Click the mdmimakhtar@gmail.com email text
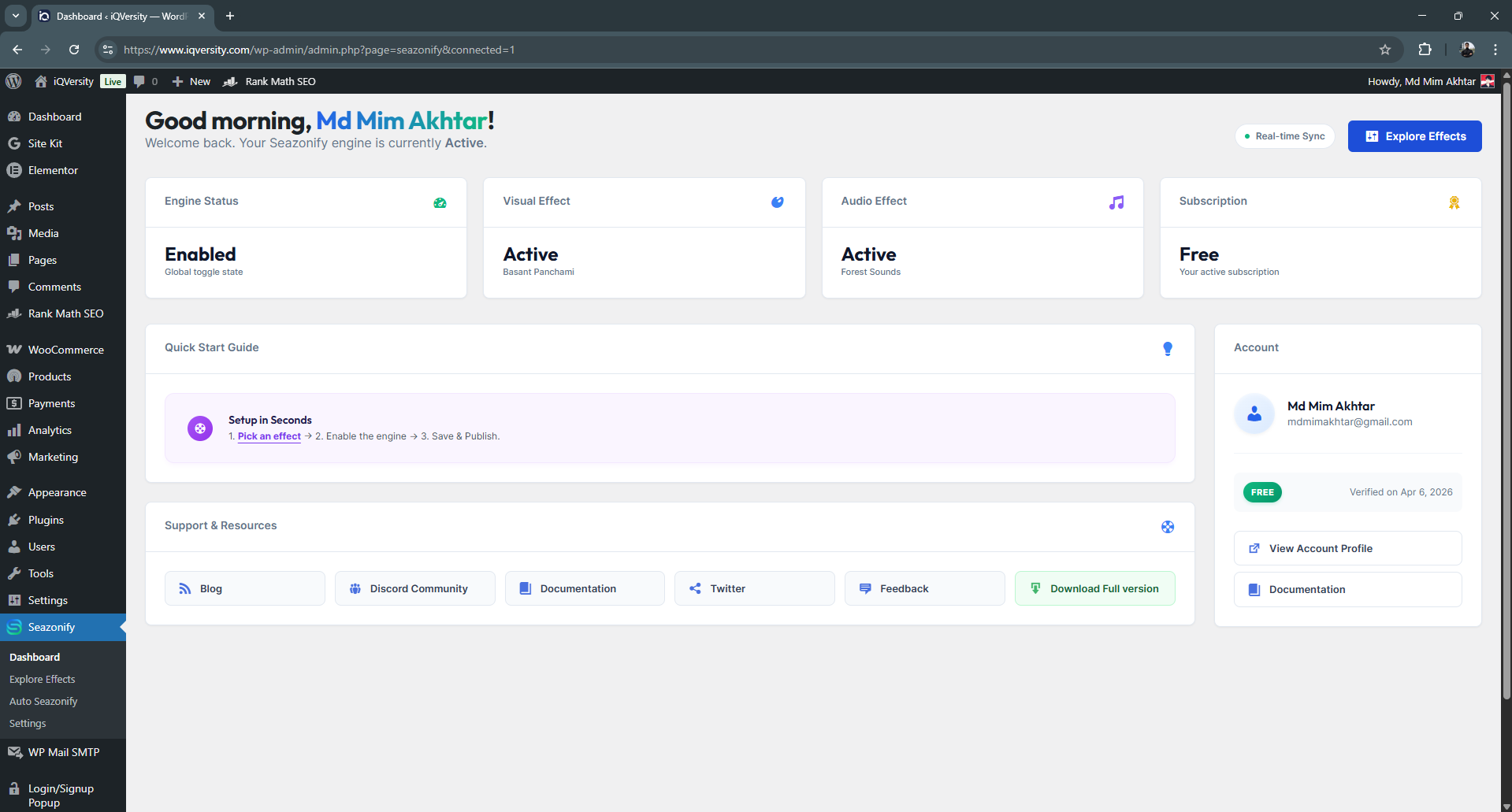 [x=1350, y=422]
